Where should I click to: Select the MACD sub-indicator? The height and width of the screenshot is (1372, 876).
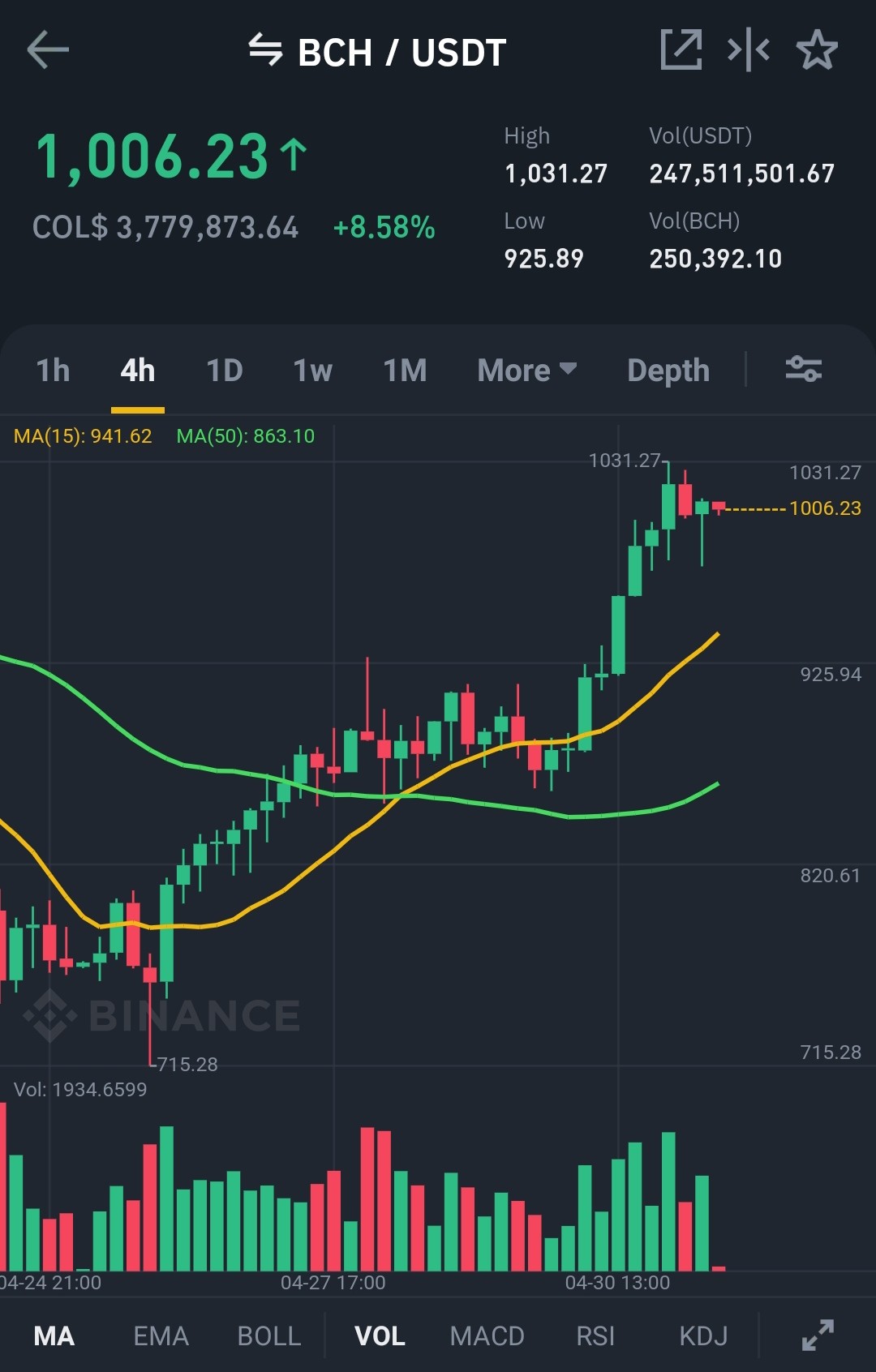pos(487,1336)
